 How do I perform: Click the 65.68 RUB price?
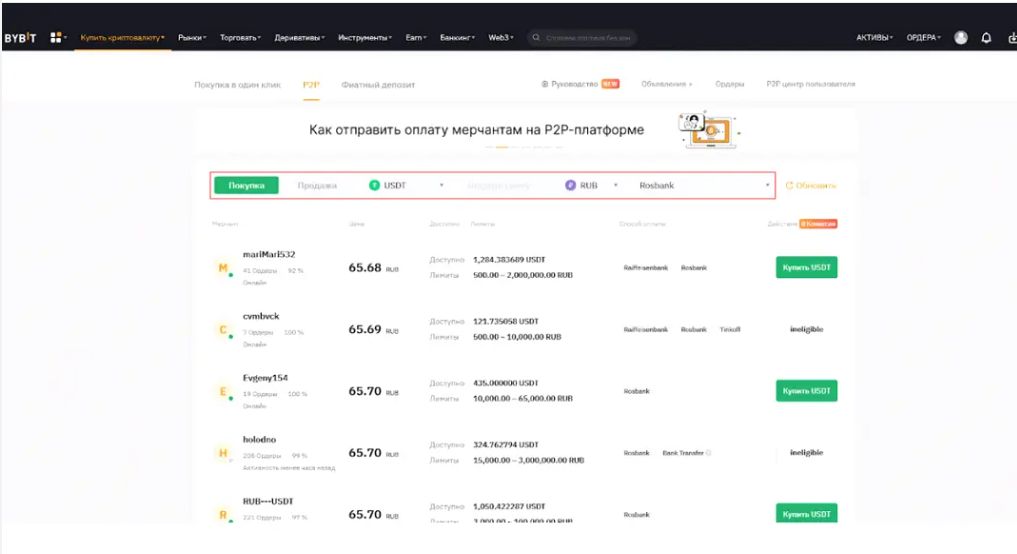[x=374, y=268]
